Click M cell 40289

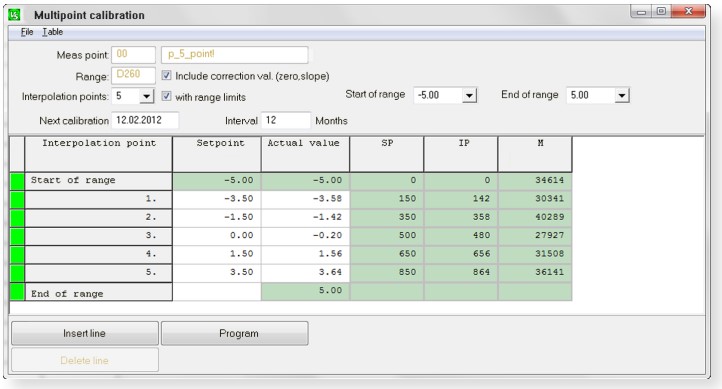[x=535, y=218]
